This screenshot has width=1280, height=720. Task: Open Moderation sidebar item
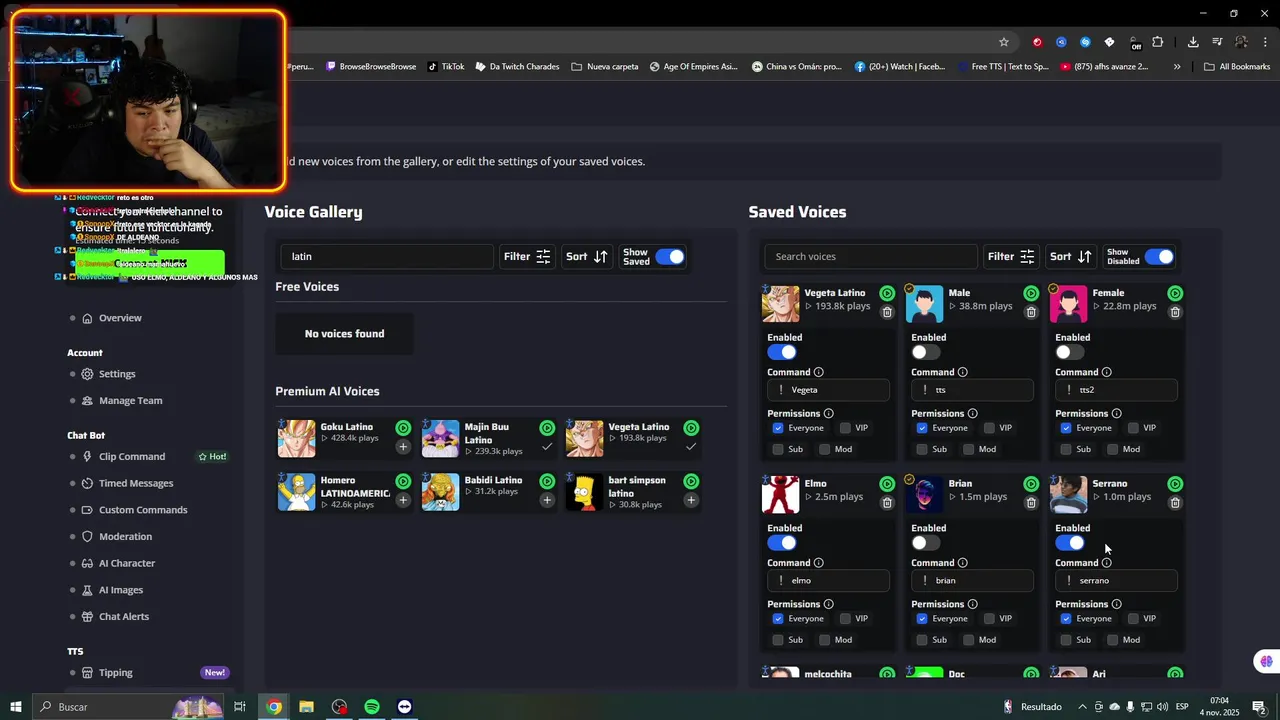pos(125,537)
